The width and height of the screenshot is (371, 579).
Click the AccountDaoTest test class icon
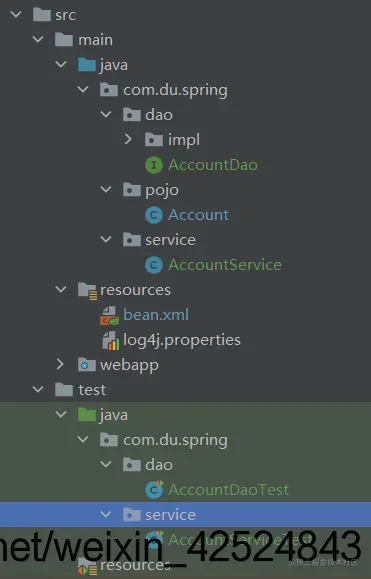pos(154,490)
